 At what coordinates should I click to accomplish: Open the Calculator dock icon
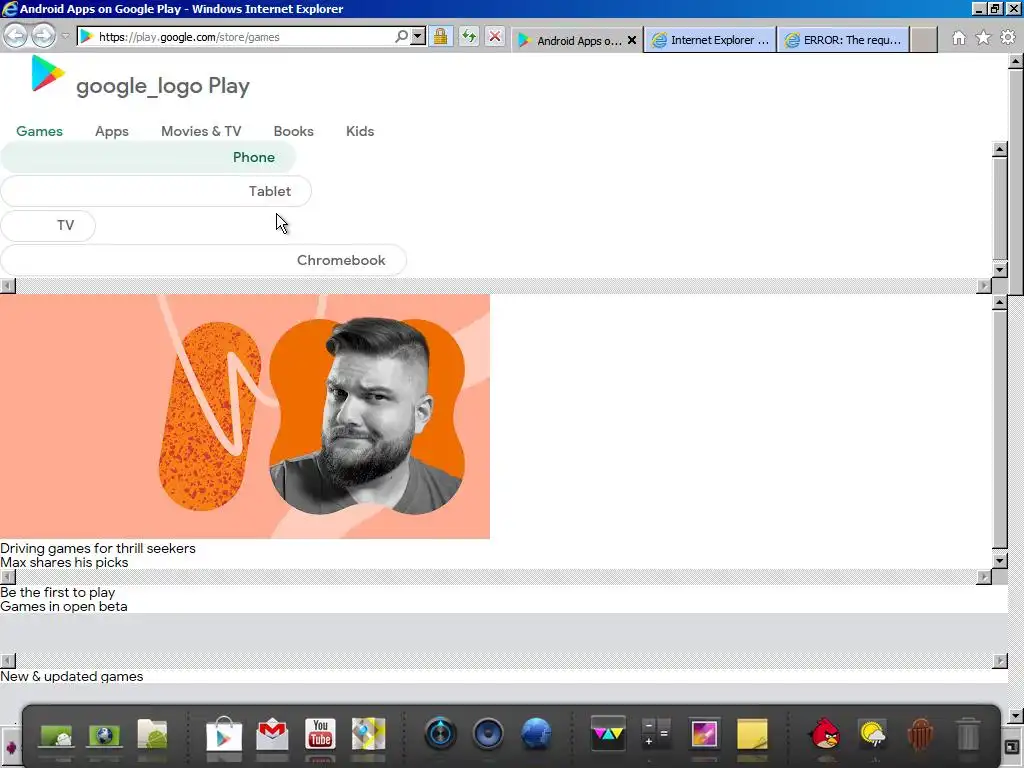[656, 733]
